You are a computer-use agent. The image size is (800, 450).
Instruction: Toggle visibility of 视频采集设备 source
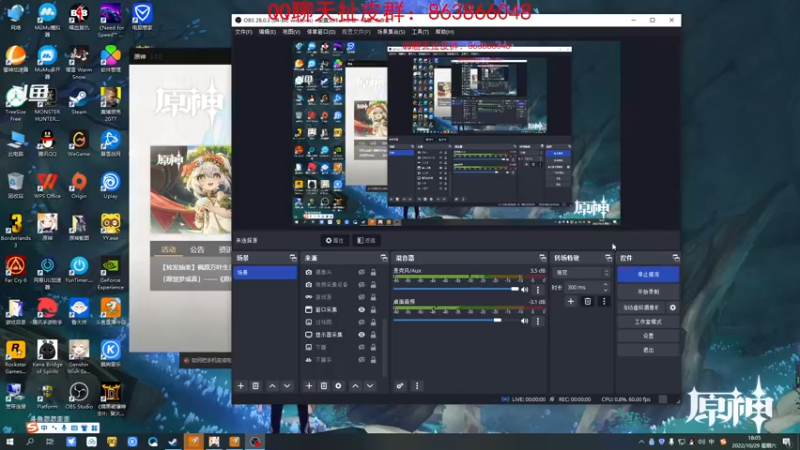point(361,285)
